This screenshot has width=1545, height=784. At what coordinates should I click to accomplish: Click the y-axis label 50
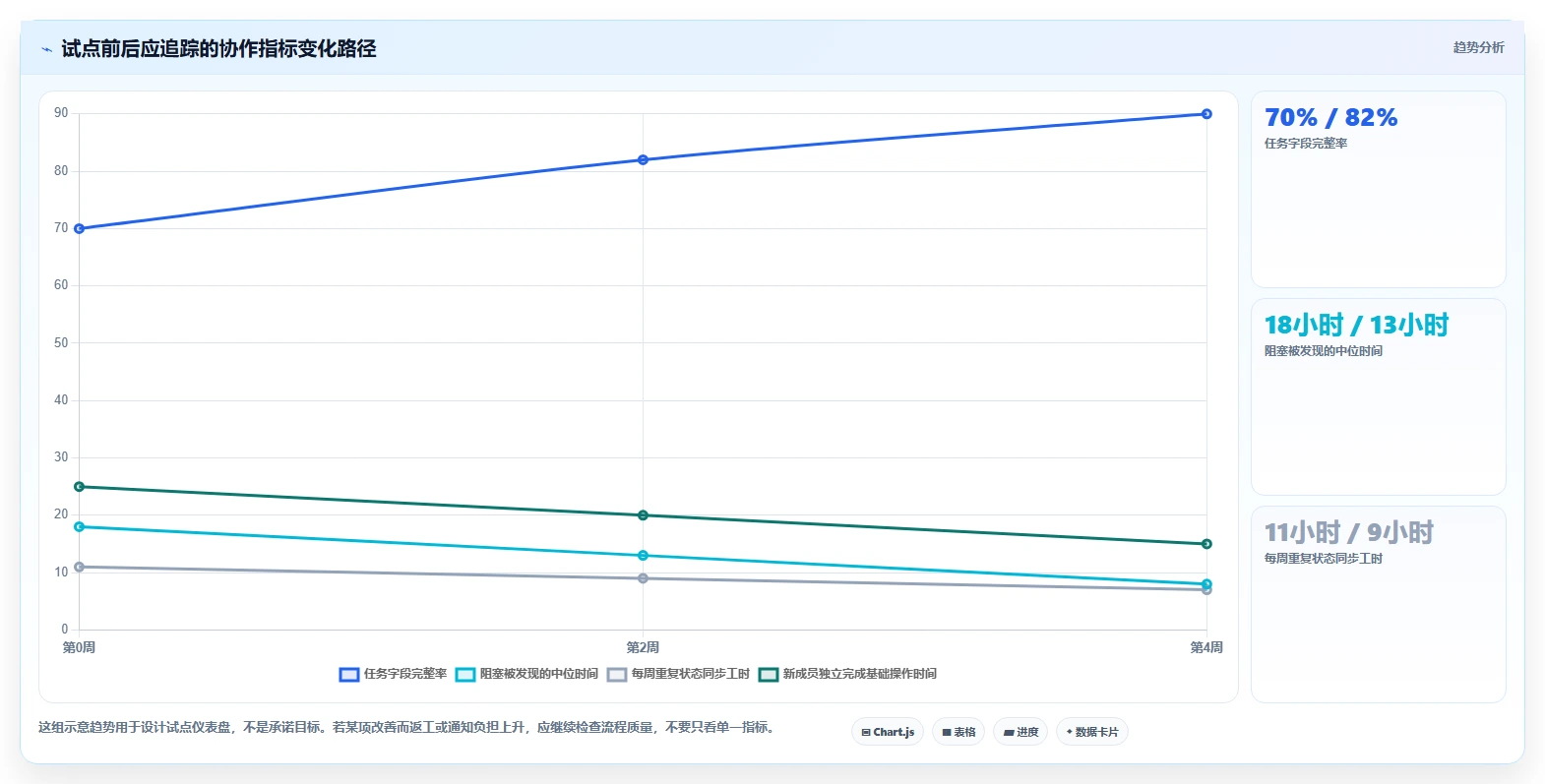click(61, 343)
